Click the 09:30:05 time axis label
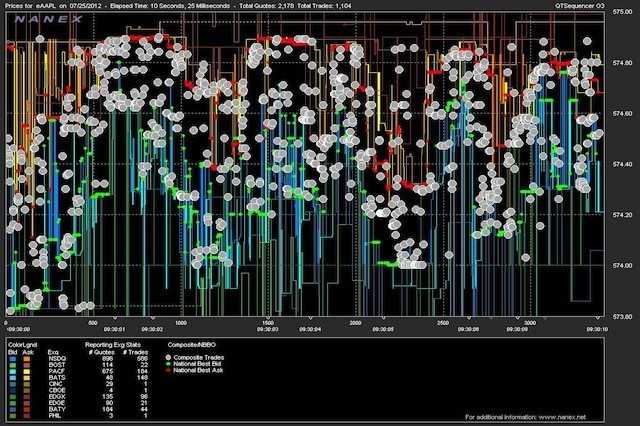This screenshot has height=426, width=640. (383, 329)
